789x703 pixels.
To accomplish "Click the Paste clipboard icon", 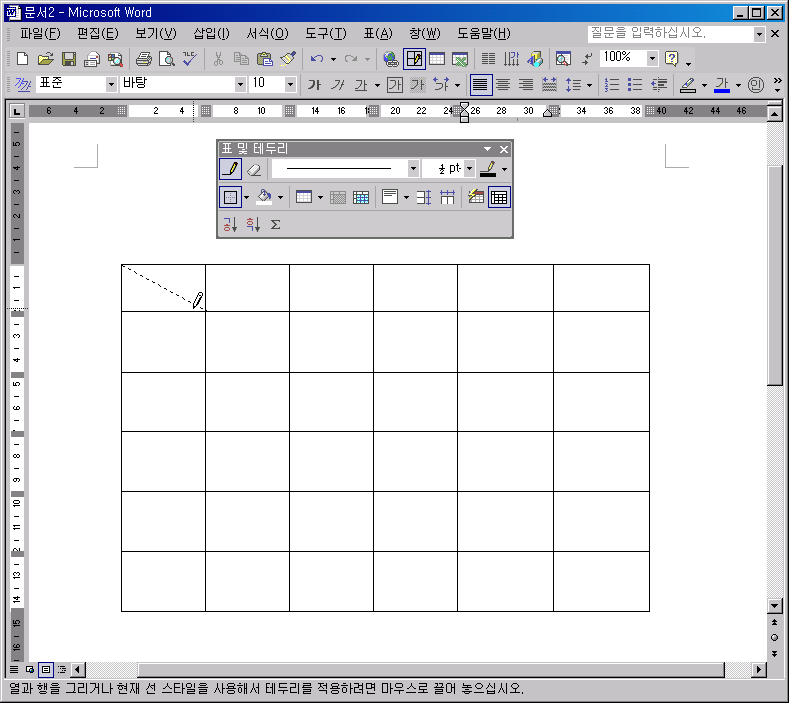I will tap(265, 59).
